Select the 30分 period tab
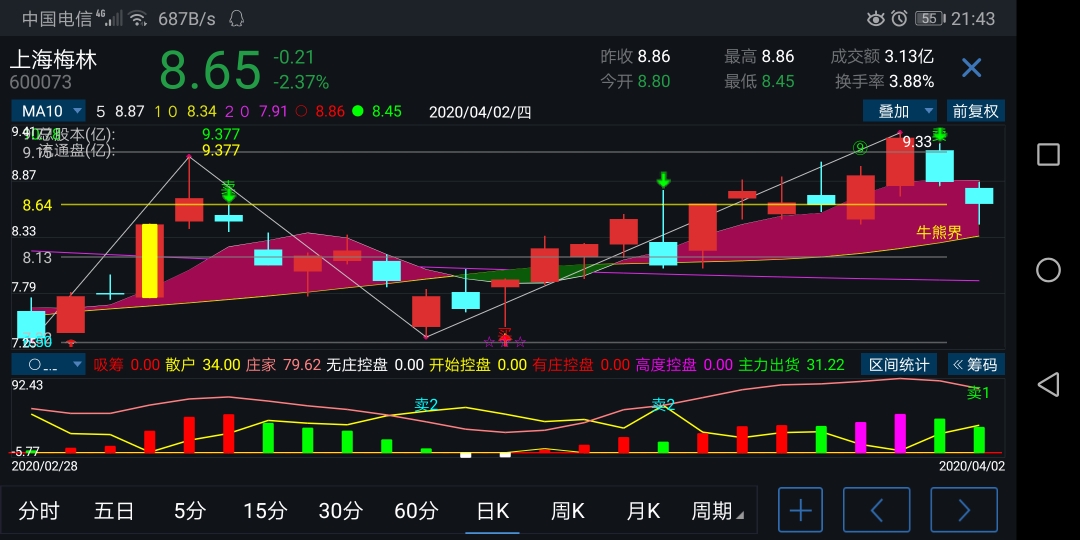Image resolution: width=1080 pixels, height=540 pixels. 340,510
